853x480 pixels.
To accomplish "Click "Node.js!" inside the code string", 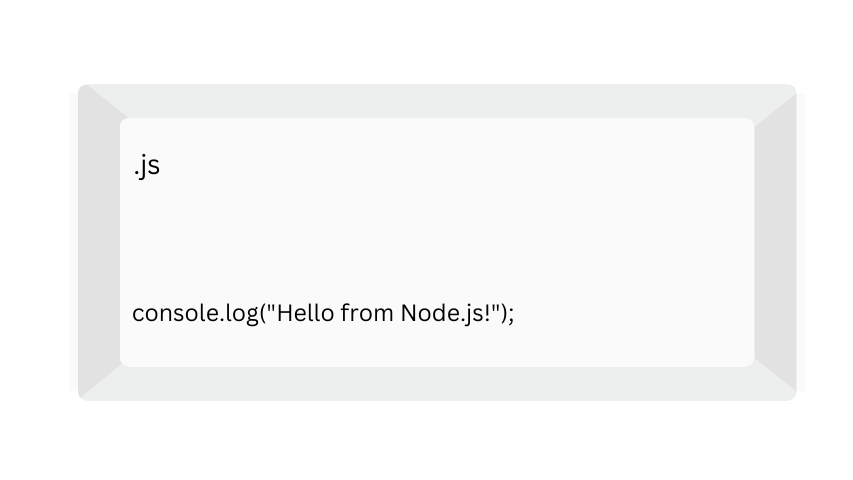I will 446,313.
